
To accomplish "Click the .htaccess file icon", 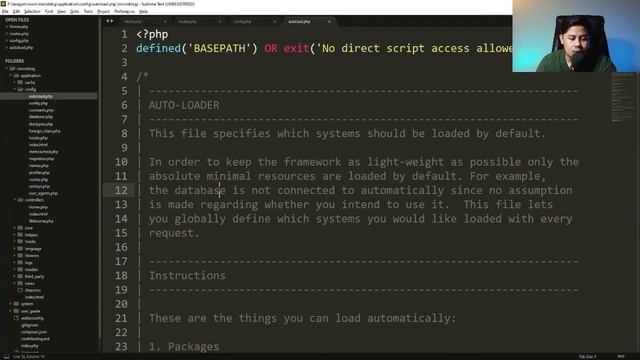I will (20, 290).
